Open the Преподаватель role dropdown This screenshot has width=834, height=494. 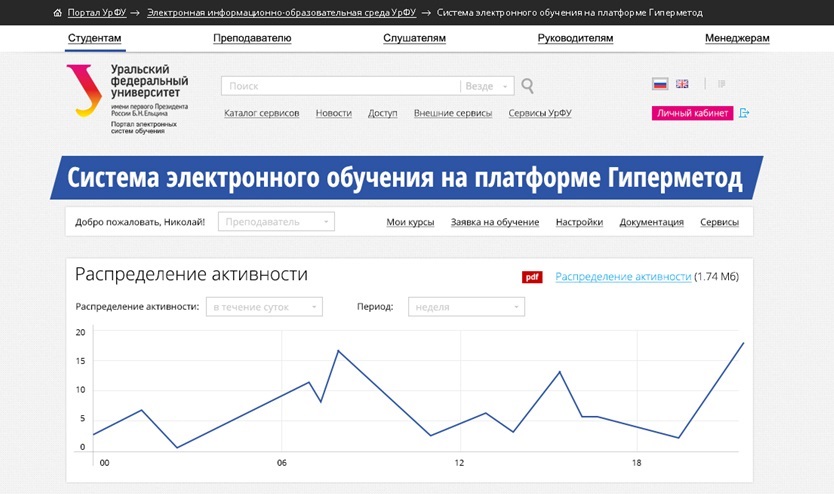[x=276, y=222]
